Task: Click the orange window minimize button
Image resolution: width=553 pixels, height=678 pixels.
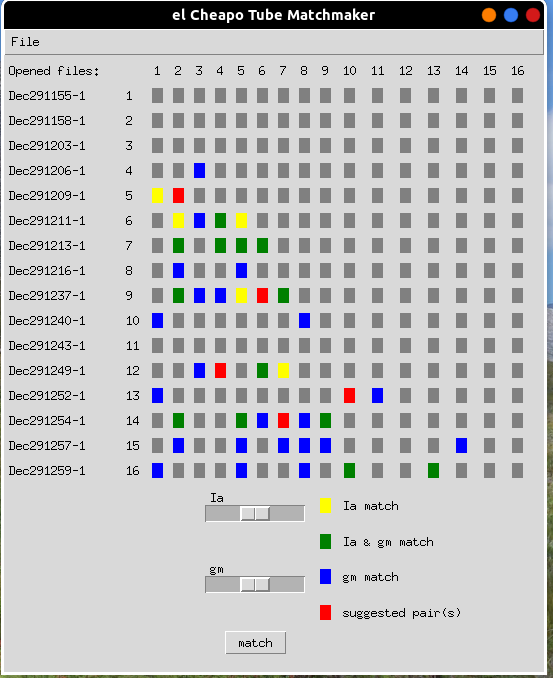Action: point(489,15)
